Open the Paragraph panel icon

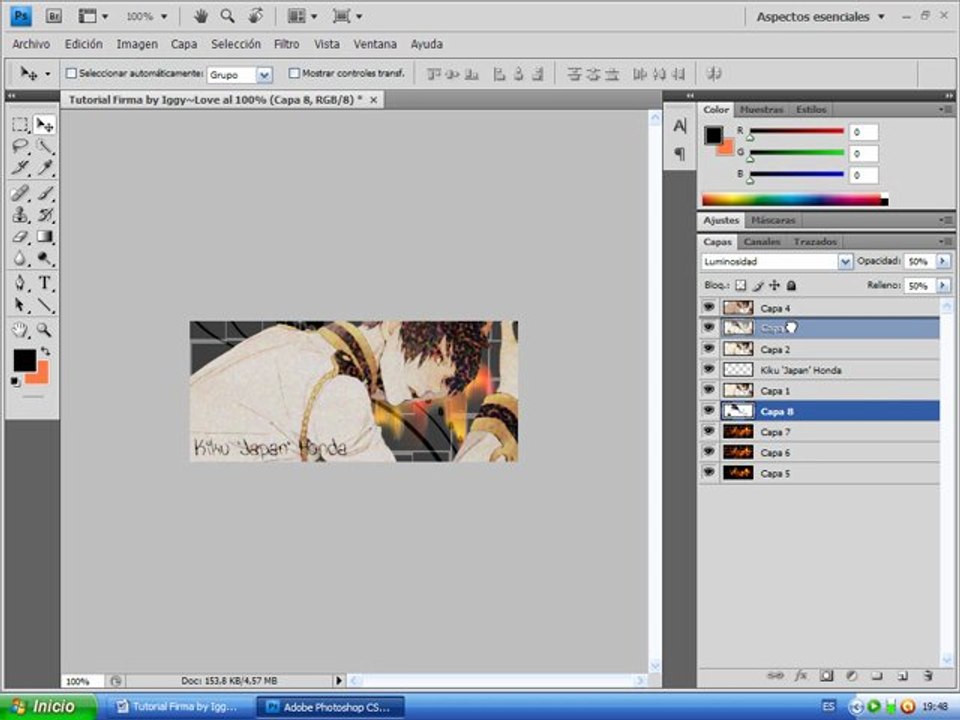[x=680, y=153]
